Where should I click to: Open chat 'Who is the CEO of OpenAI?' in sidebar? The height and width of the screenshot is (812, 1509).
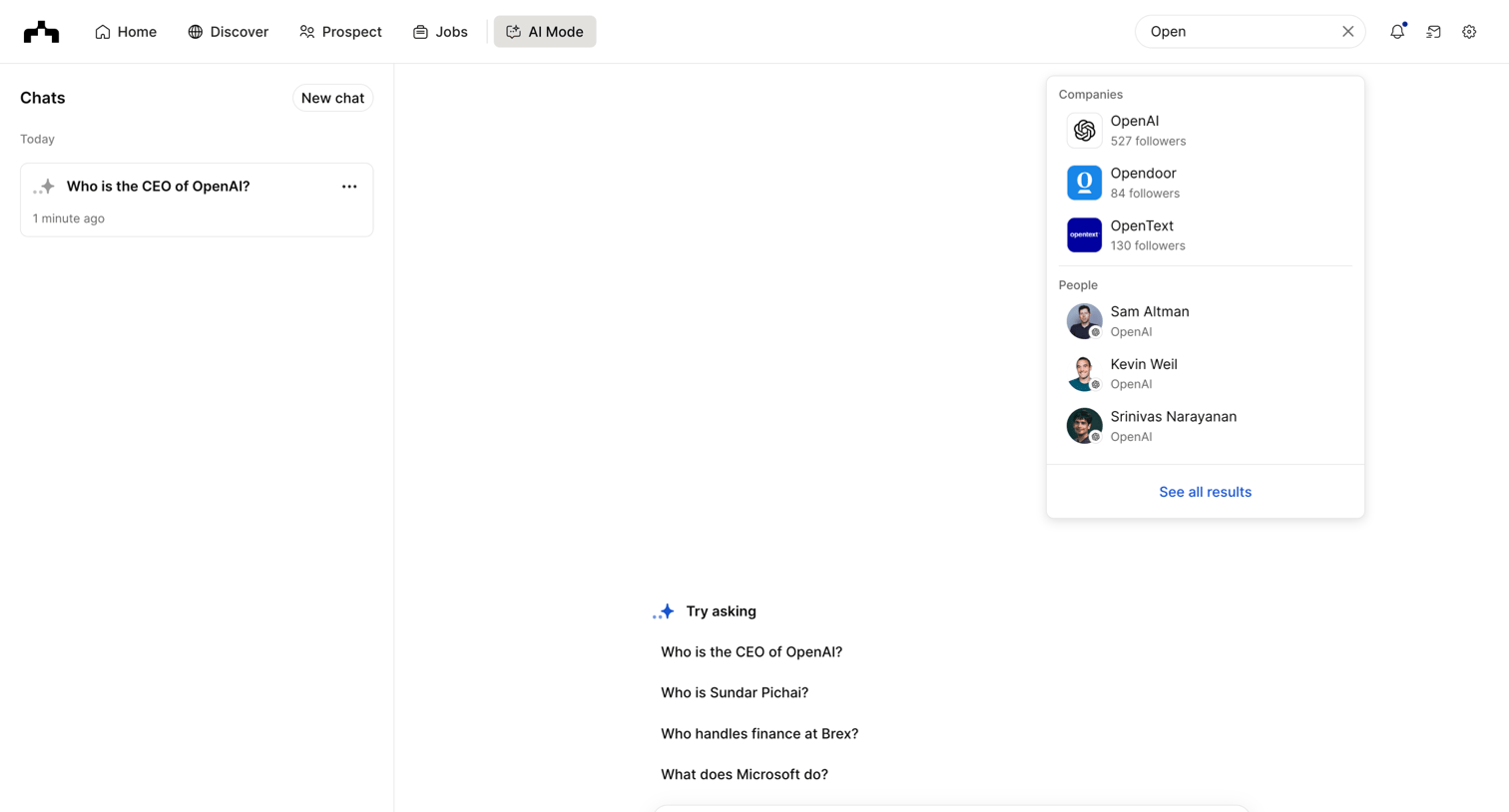pos(197,200)
